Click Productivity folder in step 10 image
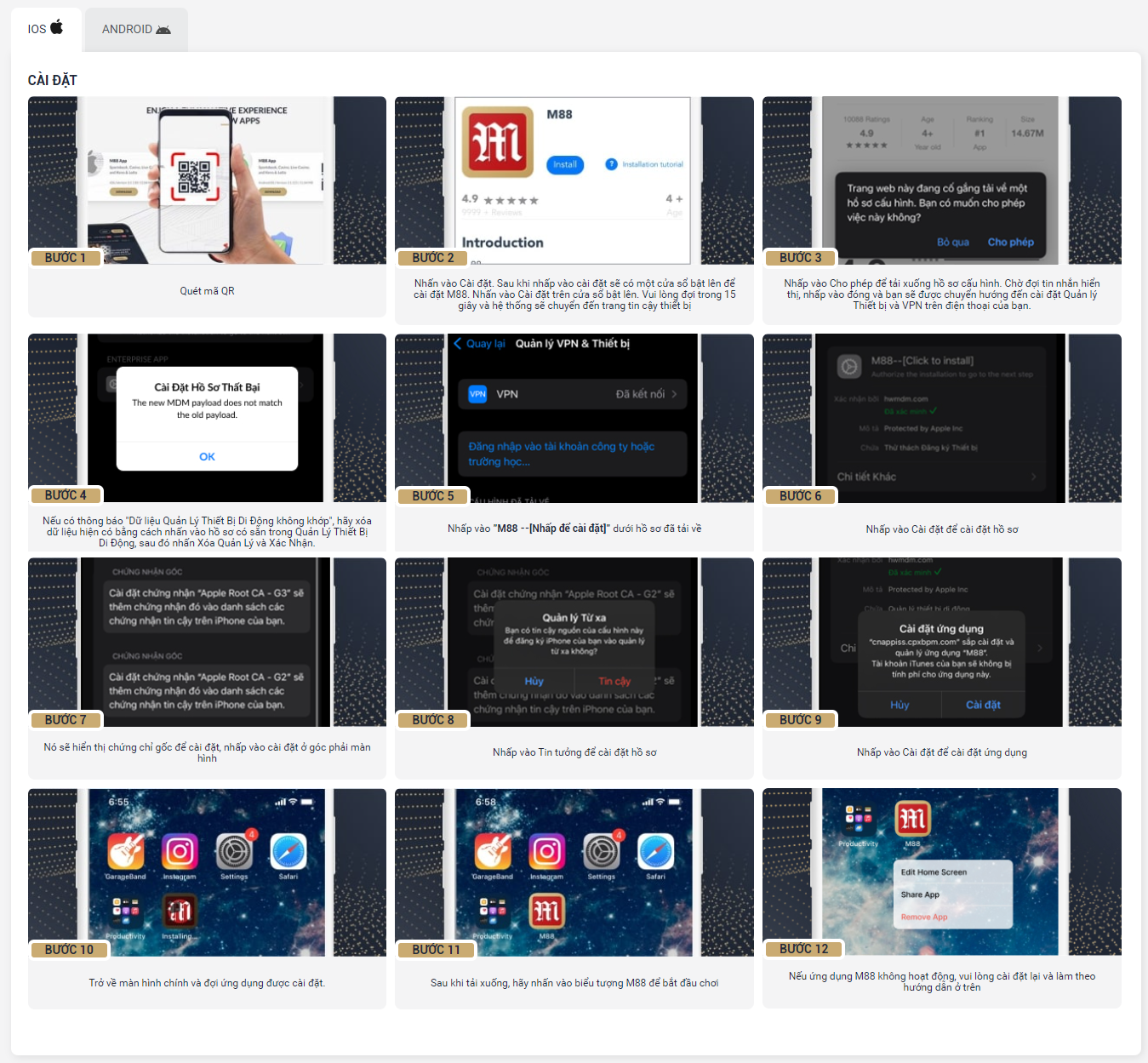Screen dimensions: 1148x1063 click(126, 912)
